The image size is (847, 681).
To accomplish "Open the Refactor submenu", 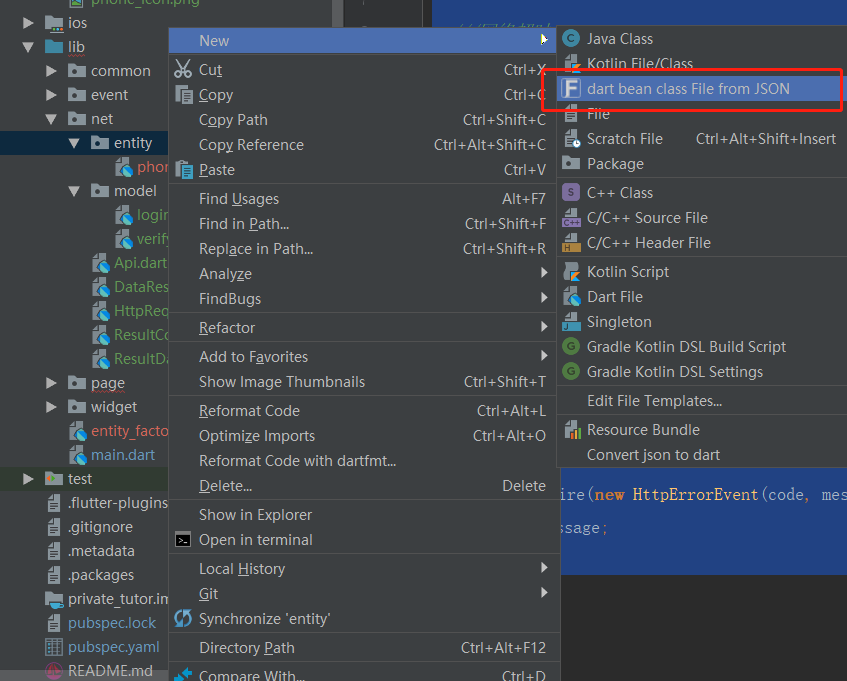I will pos(362,328).
